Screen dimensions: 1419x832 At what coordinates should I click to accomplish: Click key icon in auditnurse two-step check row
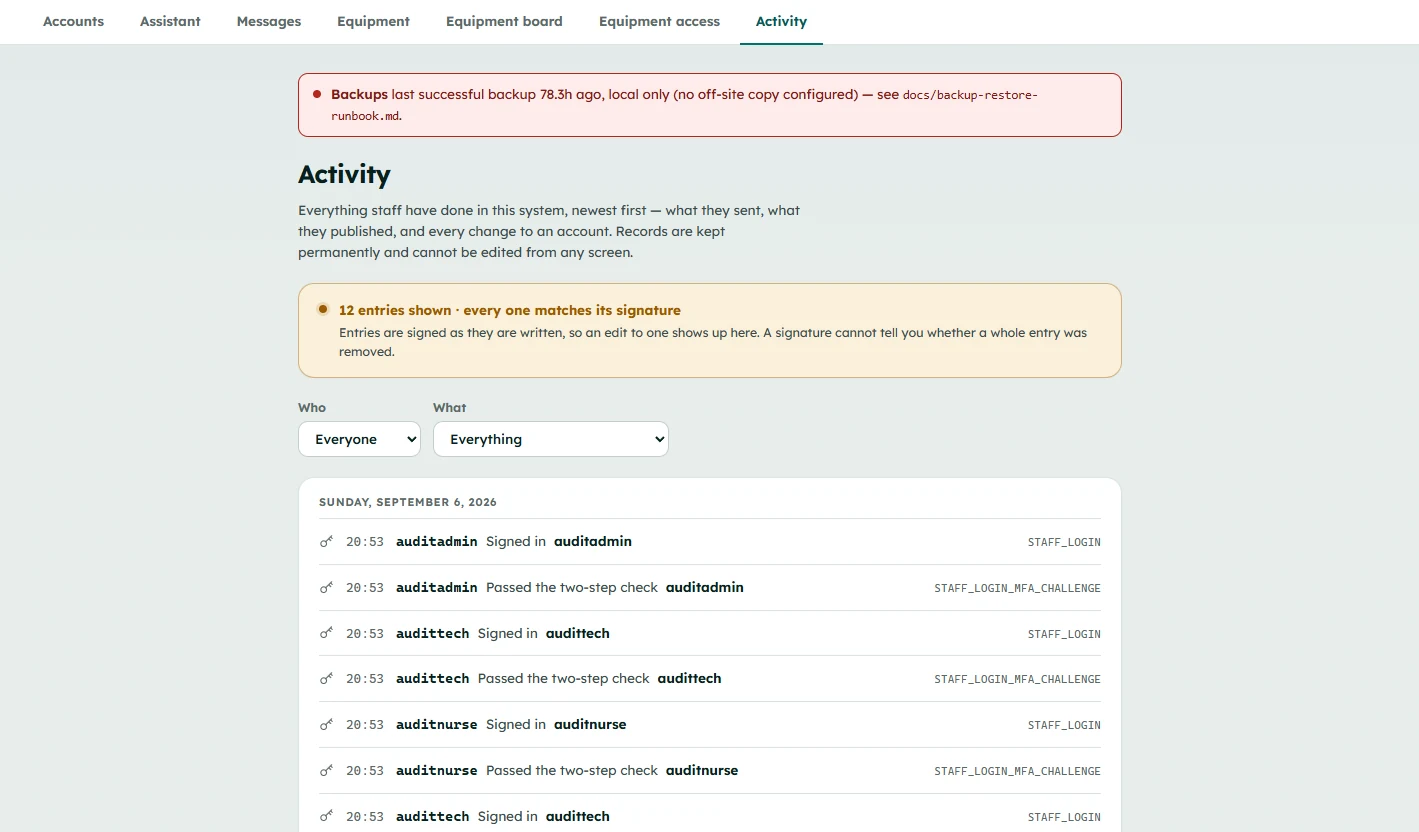point(326,771)
